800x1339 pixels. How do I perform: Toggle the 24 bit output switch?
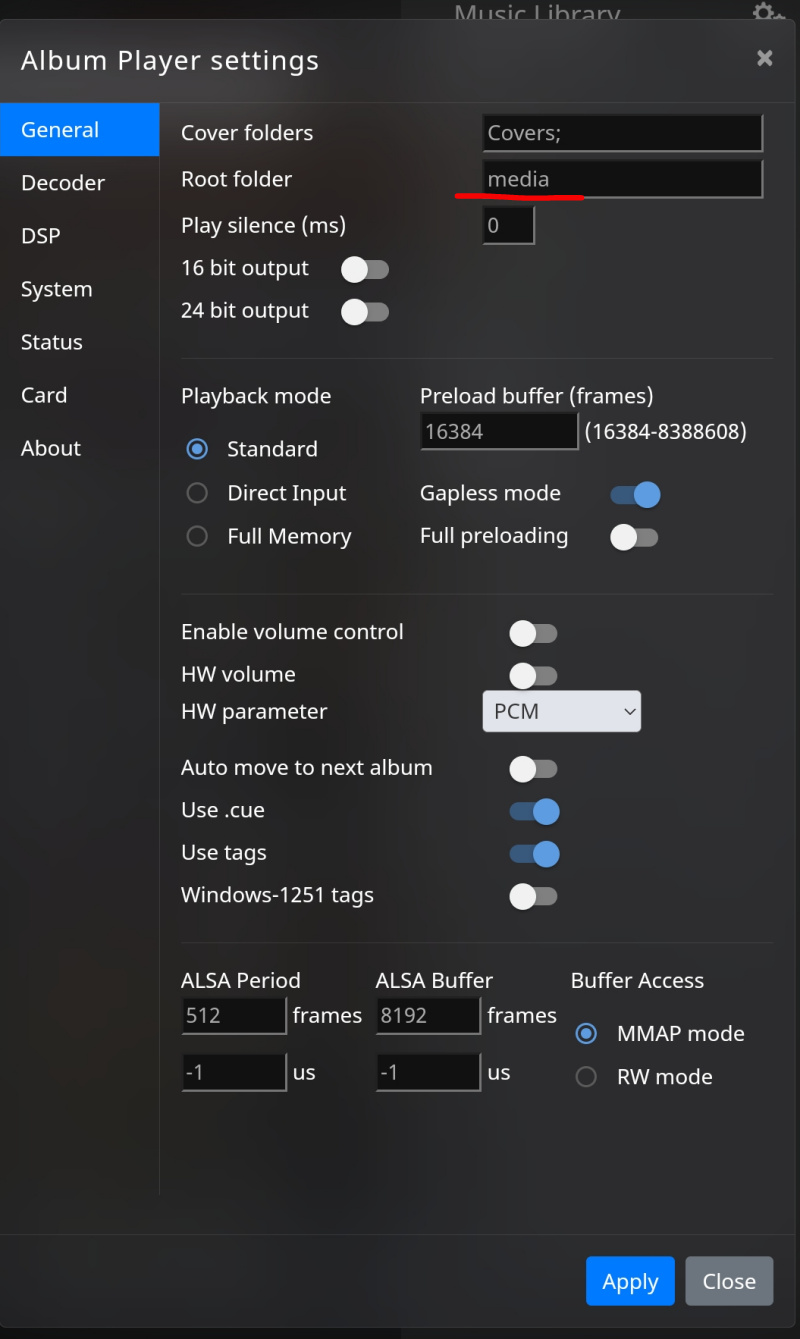(365, 312)
